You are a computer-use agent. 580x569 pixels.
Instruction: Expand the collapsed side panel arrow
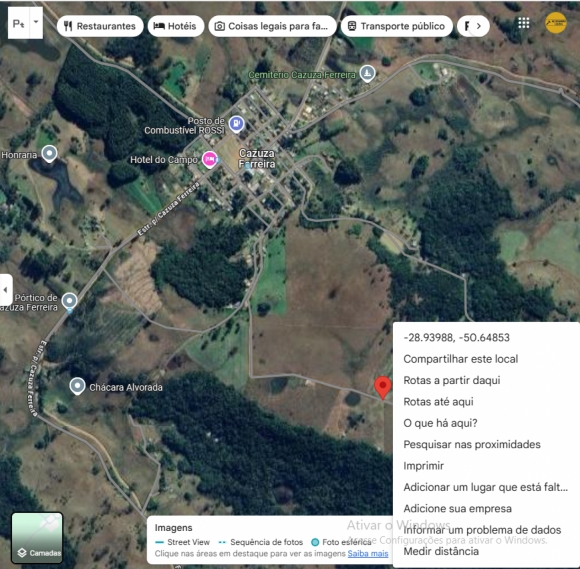pos(6,290)
